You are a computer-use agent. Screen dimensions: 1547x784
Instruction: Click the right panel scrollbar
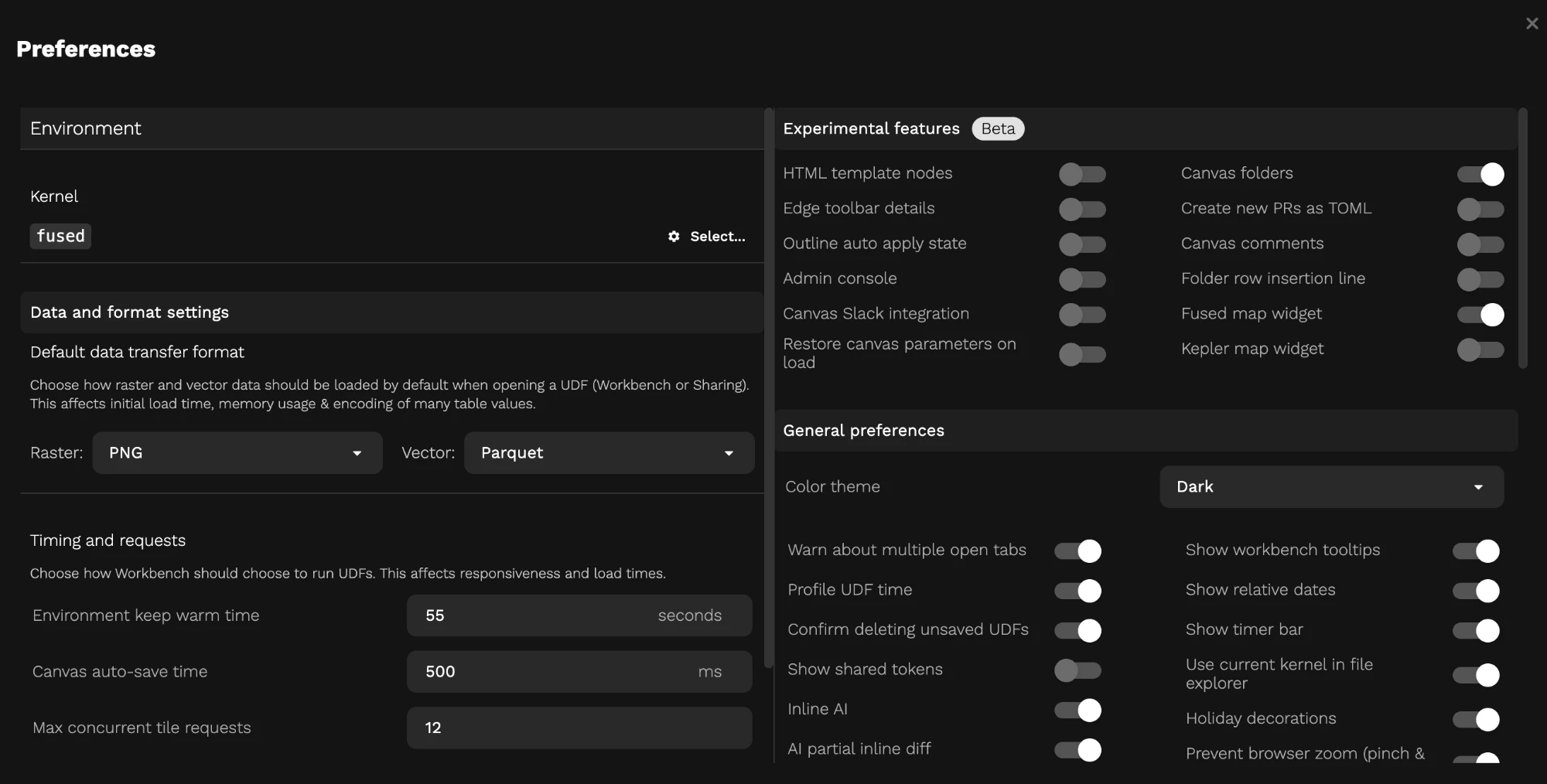click(x=1523, y=238)
